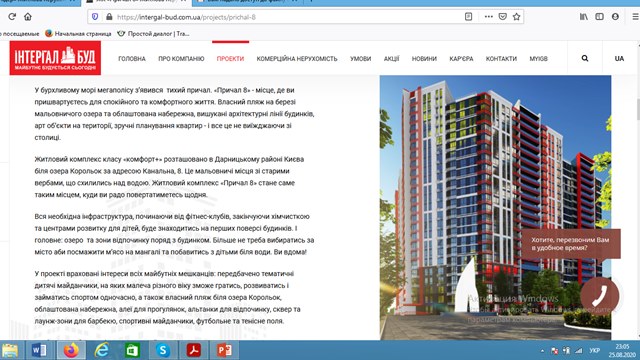View site security padlock information
Image resolution: width=640 pixels, height=360 pixels.
109,17
